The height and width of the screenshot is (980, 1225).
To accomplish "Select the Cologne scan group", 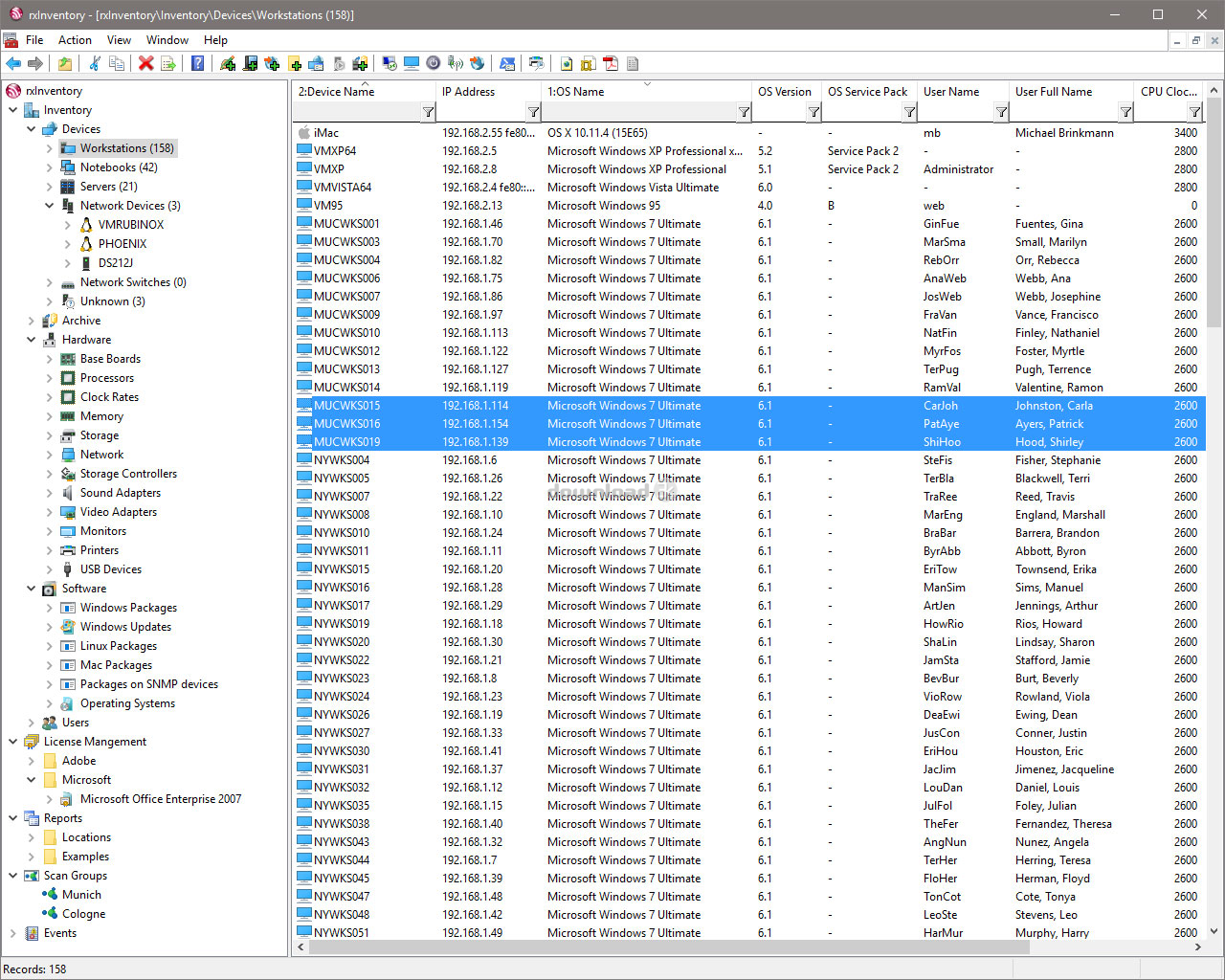I will pos(83,914).
